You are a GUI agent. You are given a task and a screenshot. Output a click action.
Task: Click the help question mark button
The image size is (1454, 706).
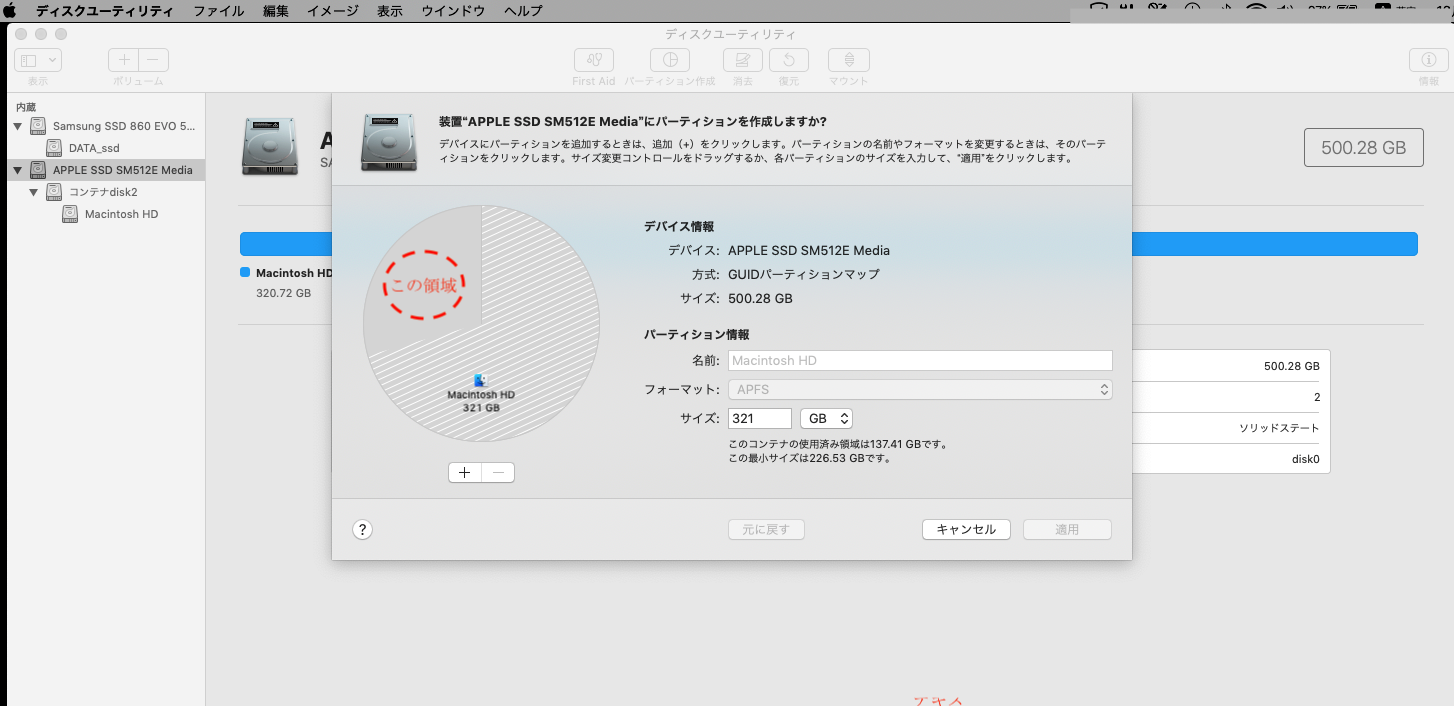tap(363, 530)
